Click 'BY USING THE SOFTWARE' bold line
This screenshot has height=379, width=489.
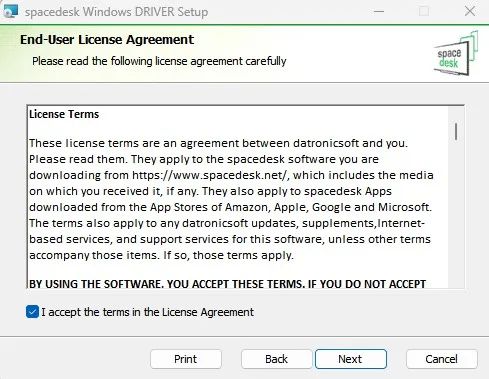227,284
